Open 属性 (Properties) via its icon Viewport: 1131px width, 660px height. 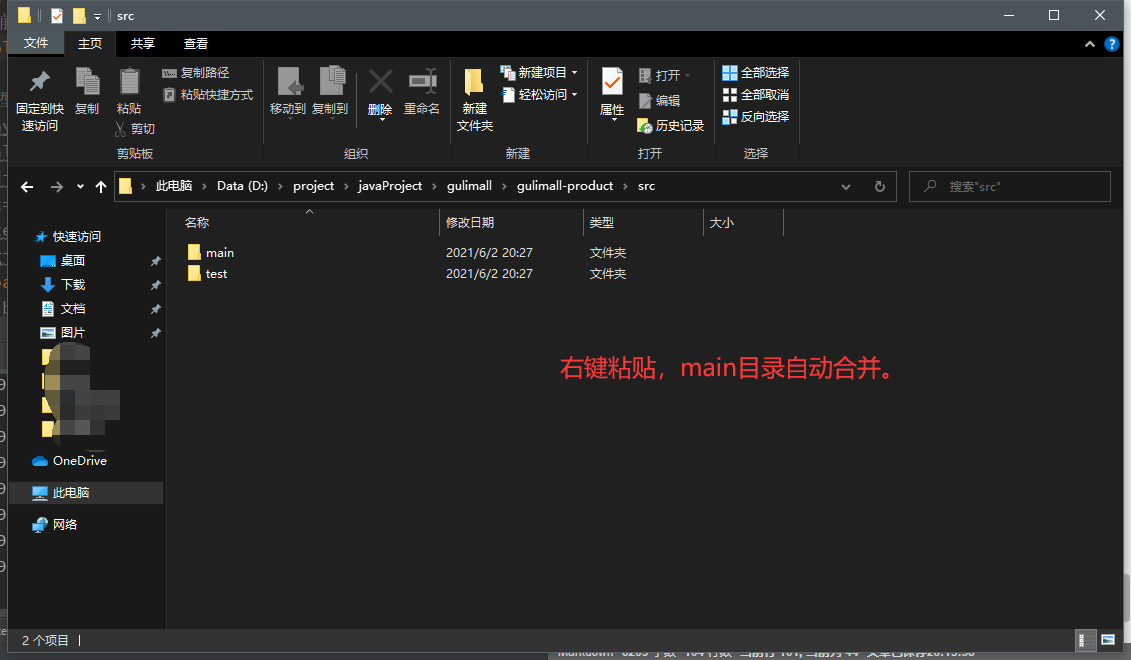611,90
